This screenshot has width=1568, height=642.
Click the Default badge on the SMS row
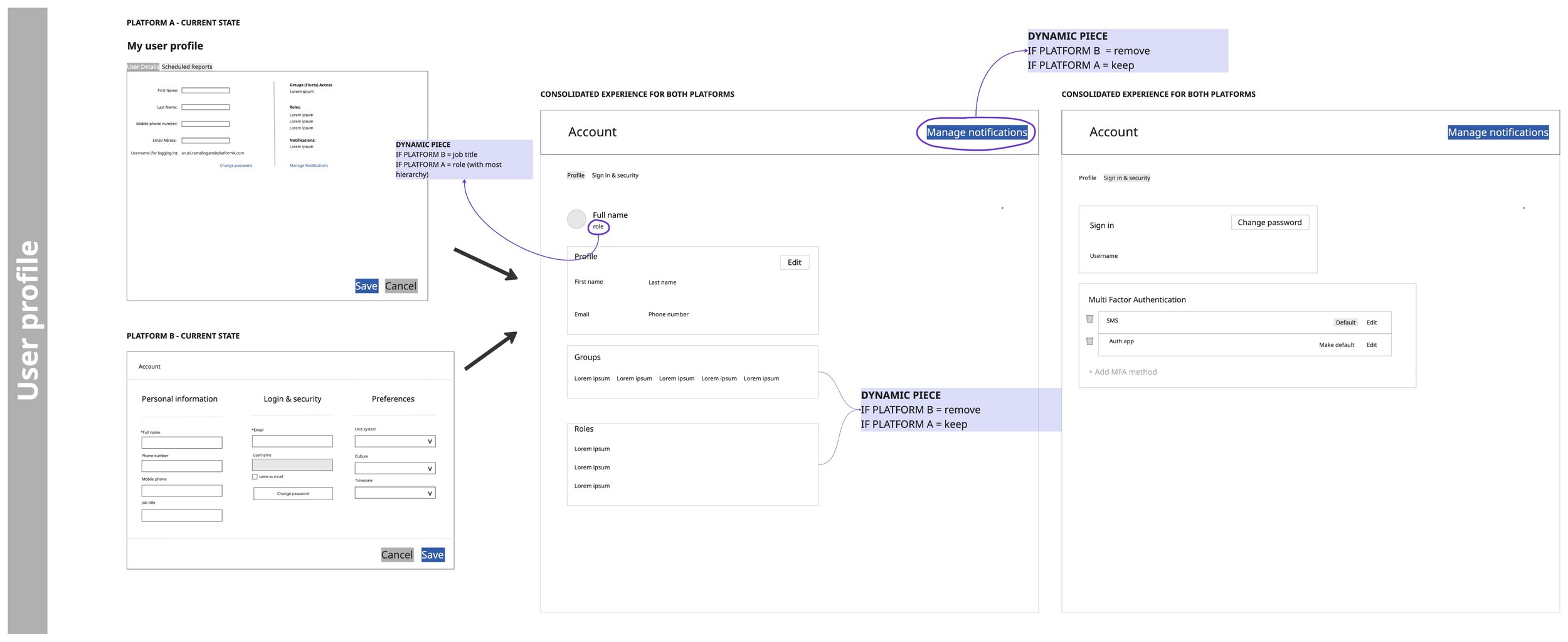1345,323
